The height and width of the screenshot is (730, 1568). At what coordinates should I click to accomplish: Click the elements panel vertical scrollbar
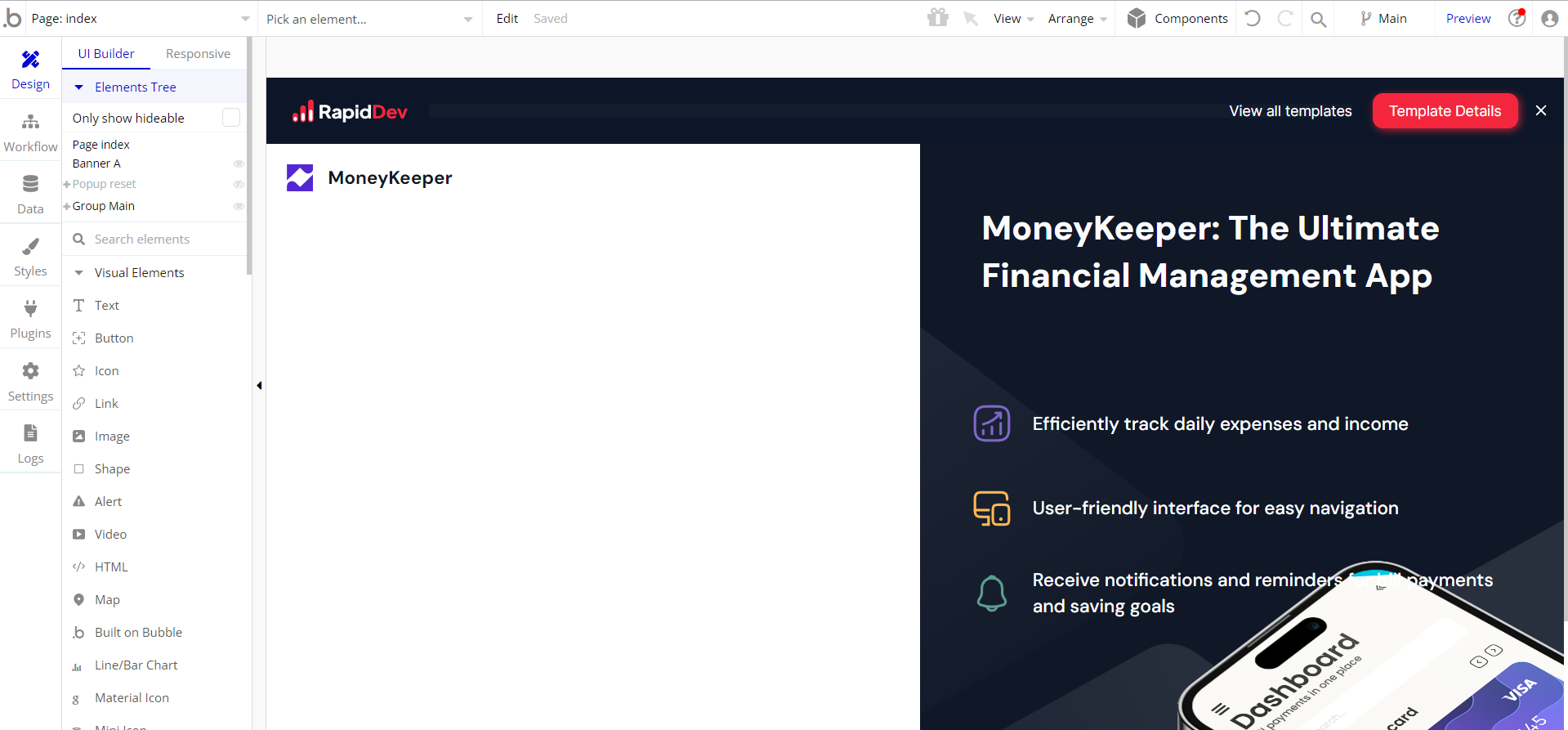tap(249, 155)
